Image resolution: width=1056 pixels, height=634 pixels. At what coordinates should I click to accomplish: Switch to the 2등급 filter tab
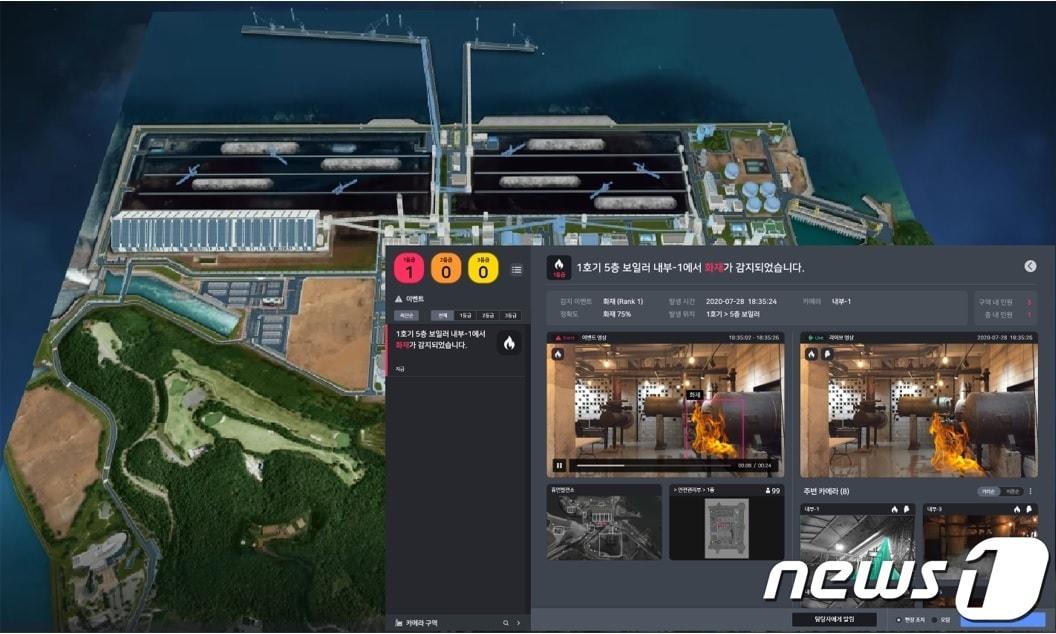pyautogui.click(x=488, y=315)
